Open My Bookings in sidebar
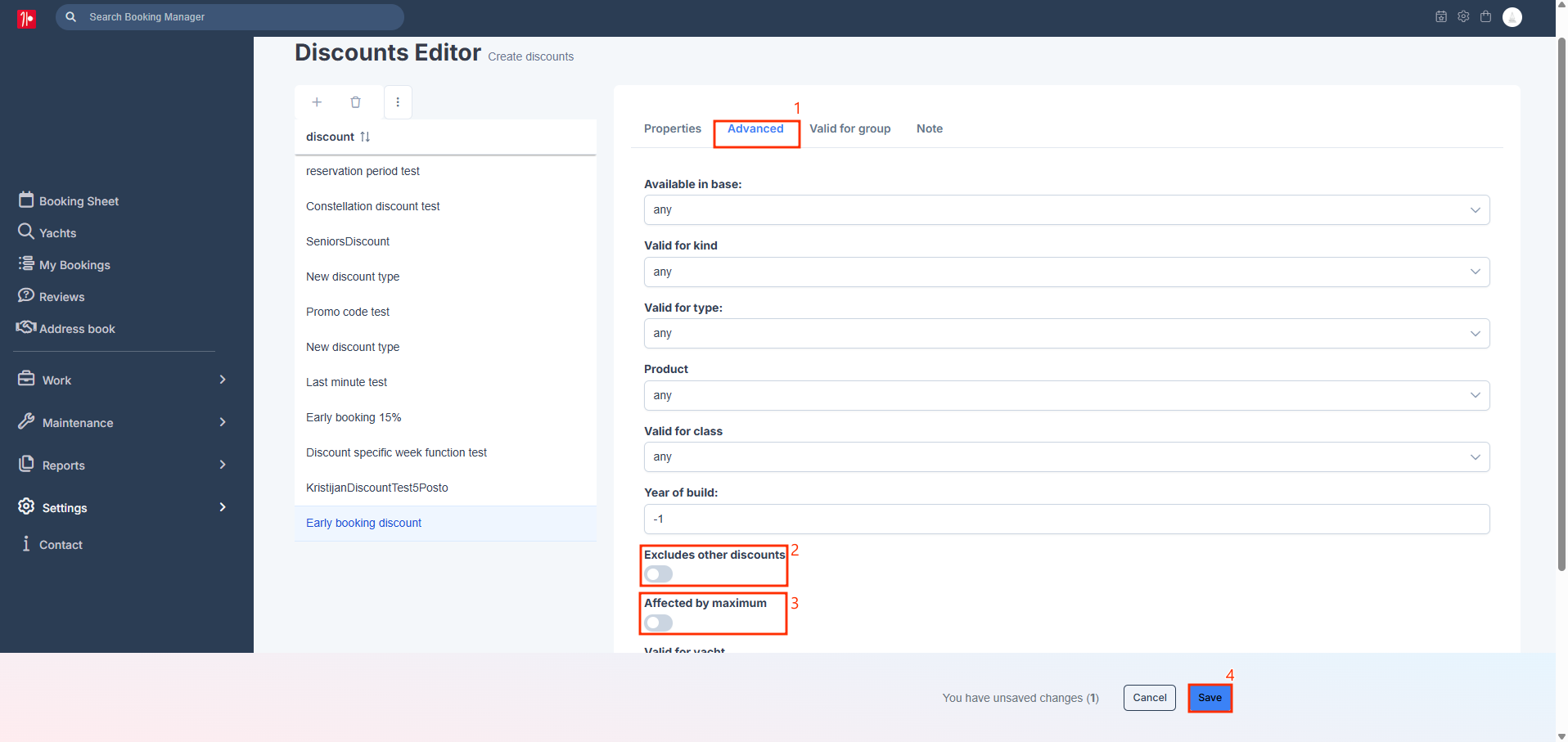Screen dimensions: 1568x742 (x=74, y=265)
